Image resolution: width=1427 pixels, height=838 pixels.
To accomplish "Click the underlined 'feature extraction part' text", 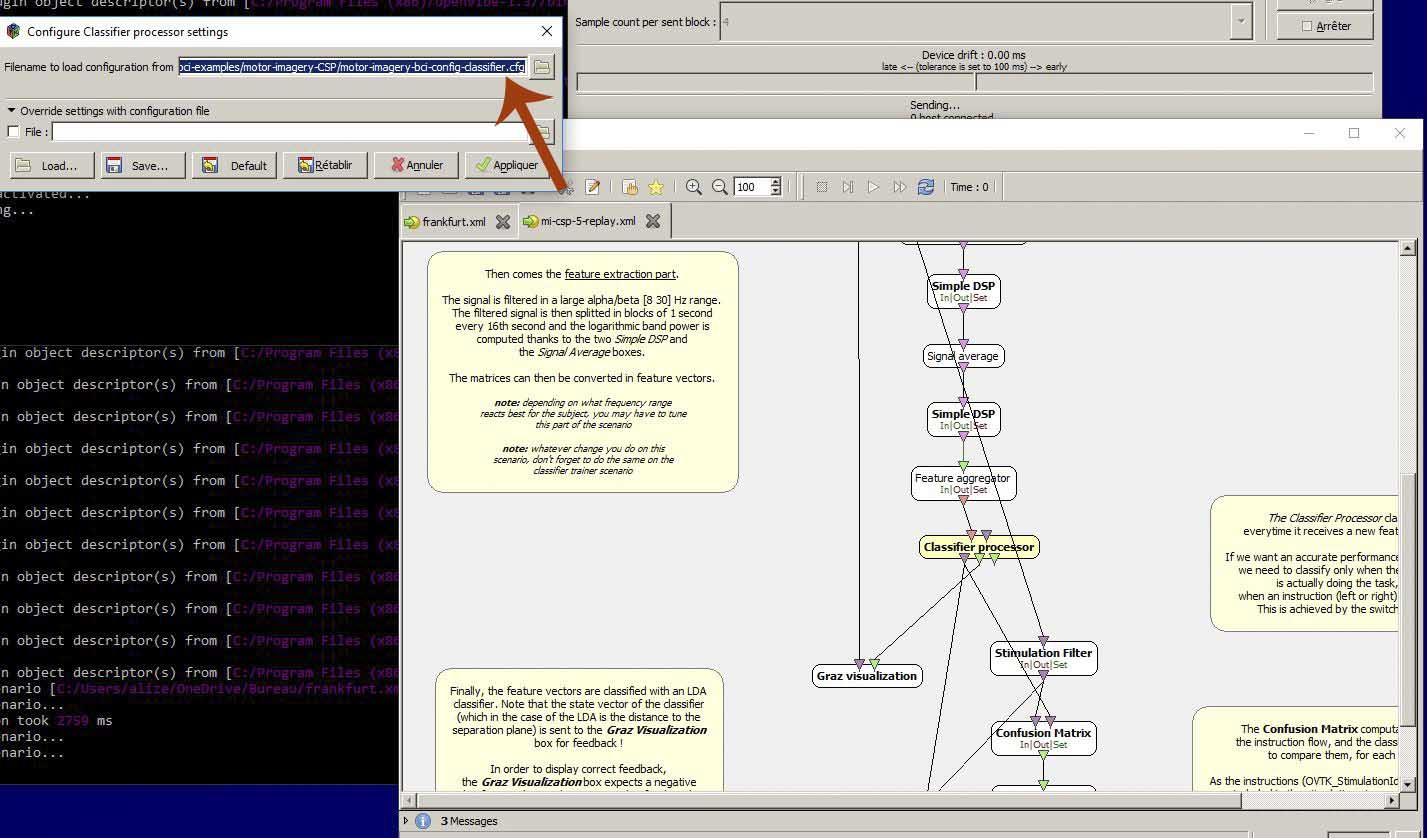I will (x=620, y=274).
